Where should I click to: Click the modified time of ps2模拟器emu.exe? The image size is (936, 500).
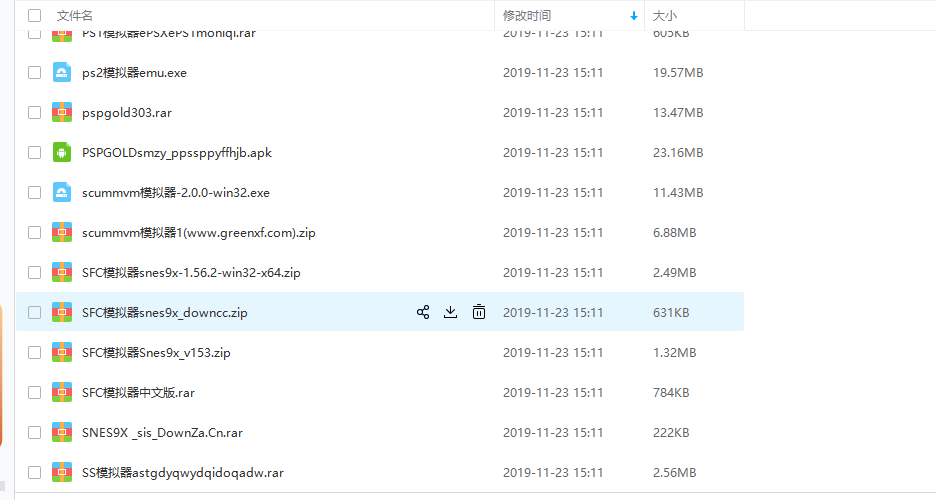click(x=553, y=73)
